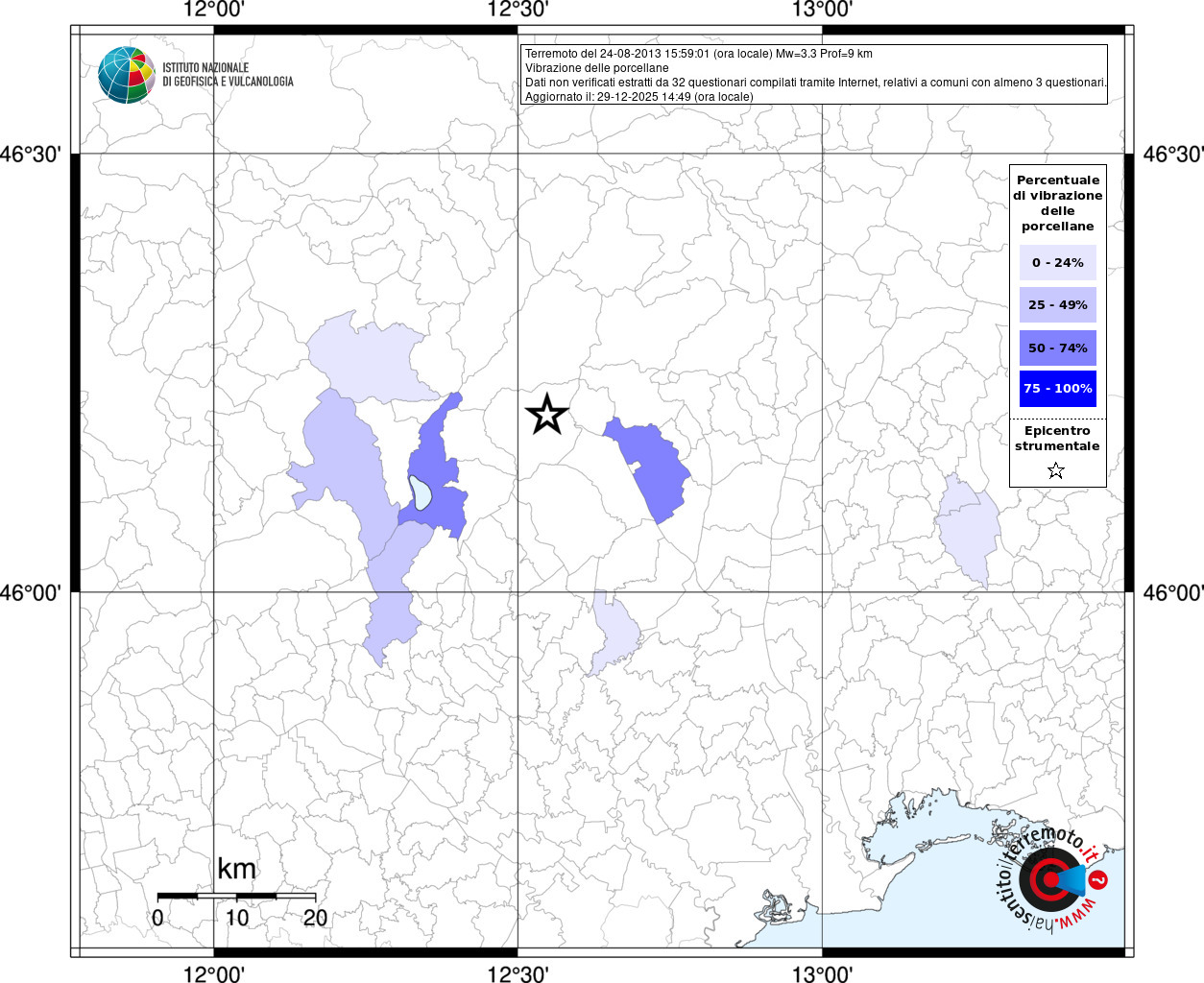Select the 50 - 74% legend swatch
1204x983 pixels.
tap(1057, 348)
